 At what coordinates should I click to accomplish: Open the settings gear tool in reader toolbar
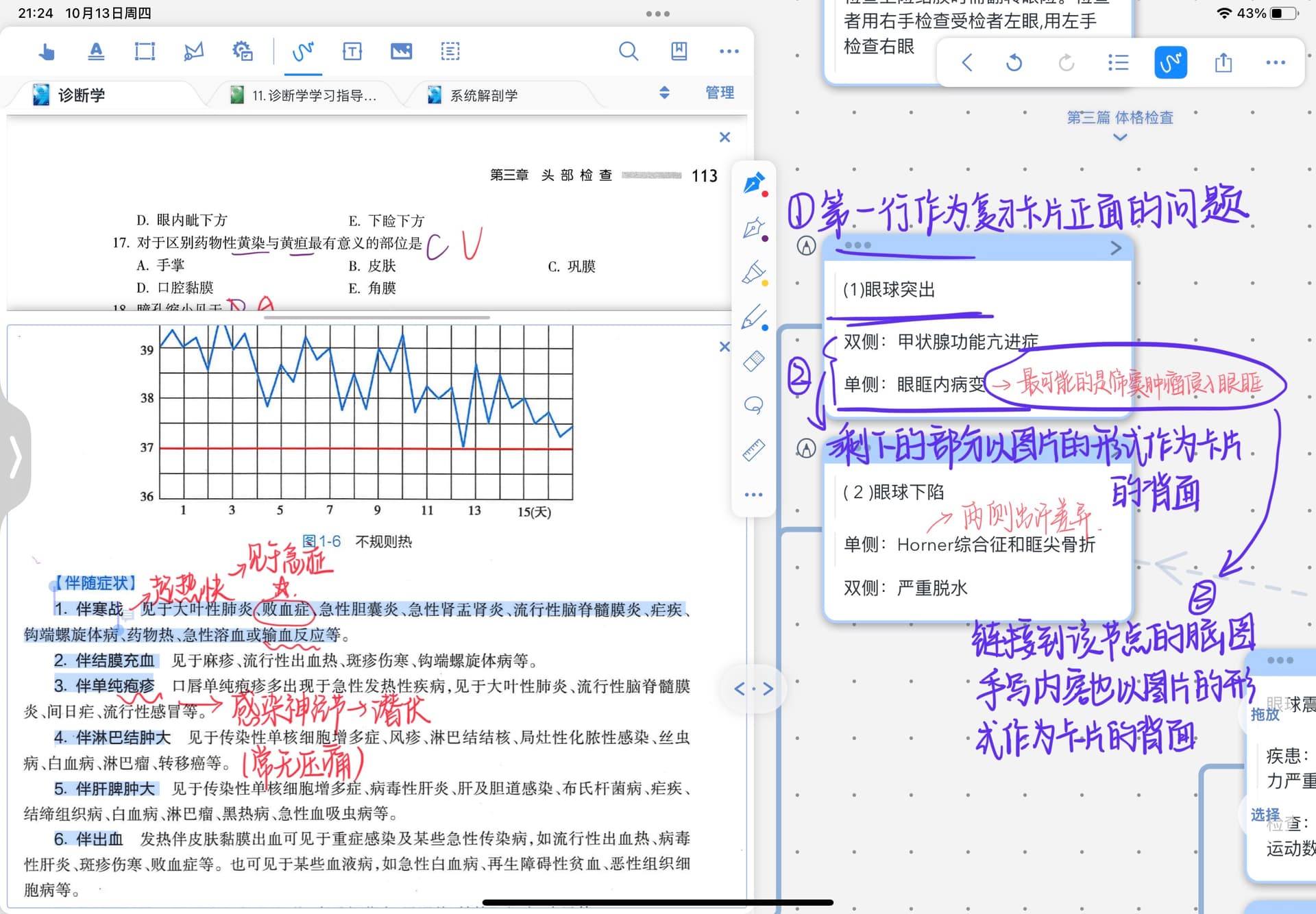243,51
